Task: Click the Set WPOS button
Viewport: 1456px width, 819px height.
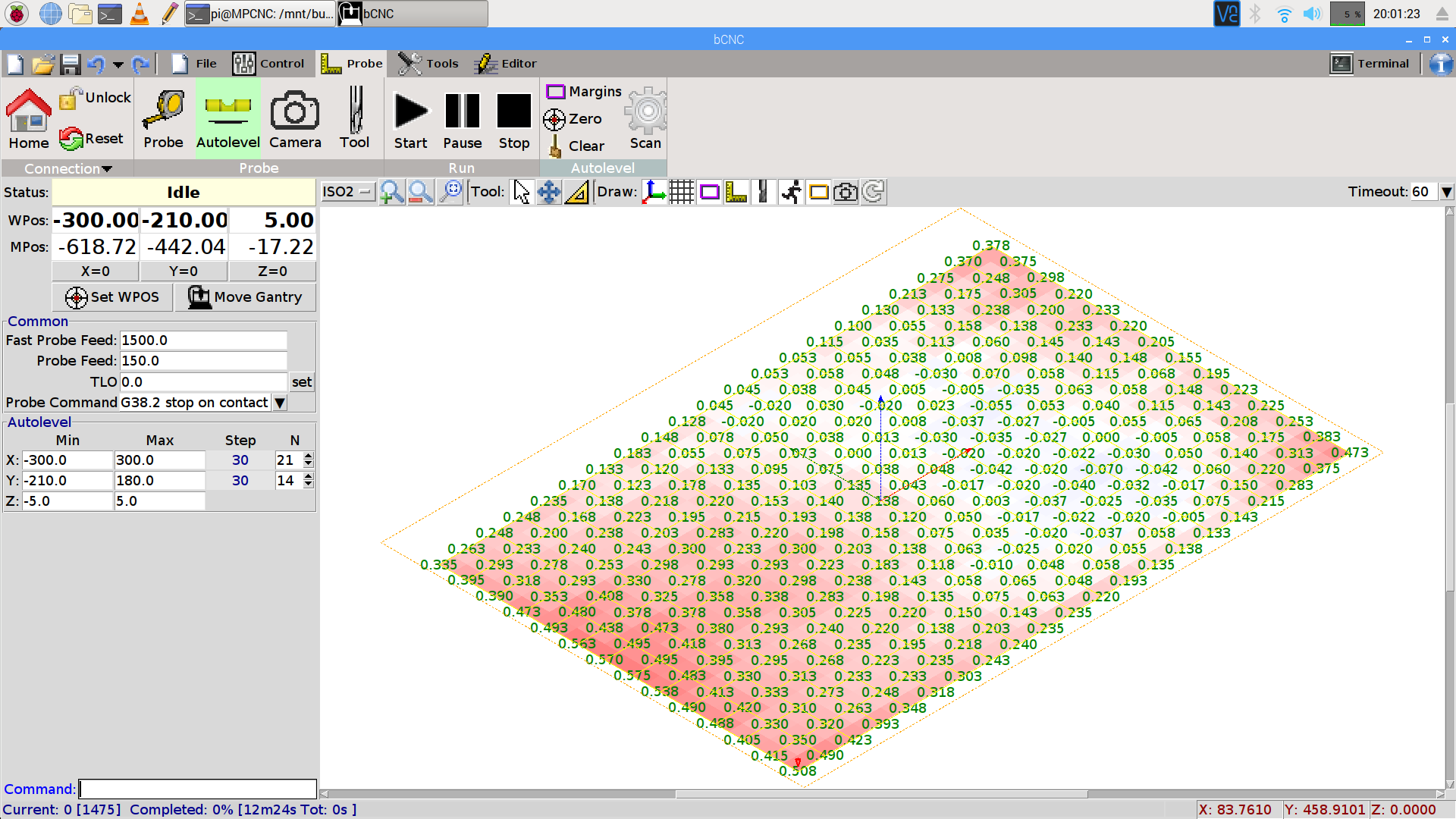Action: pyautogui.click(x=112, y=297)
